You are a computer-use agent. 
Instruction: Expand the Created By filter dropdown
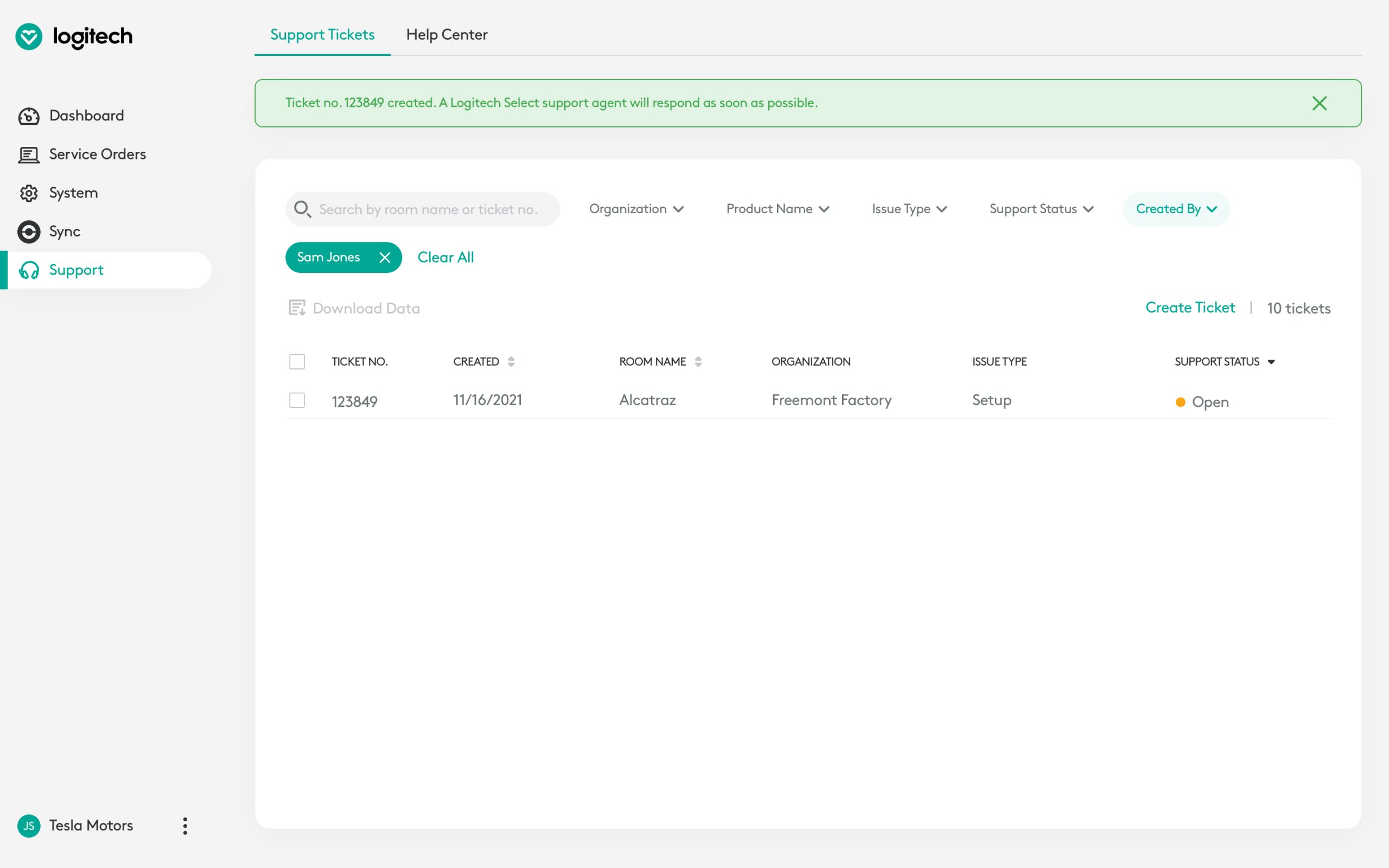(x=1176, y=209)
